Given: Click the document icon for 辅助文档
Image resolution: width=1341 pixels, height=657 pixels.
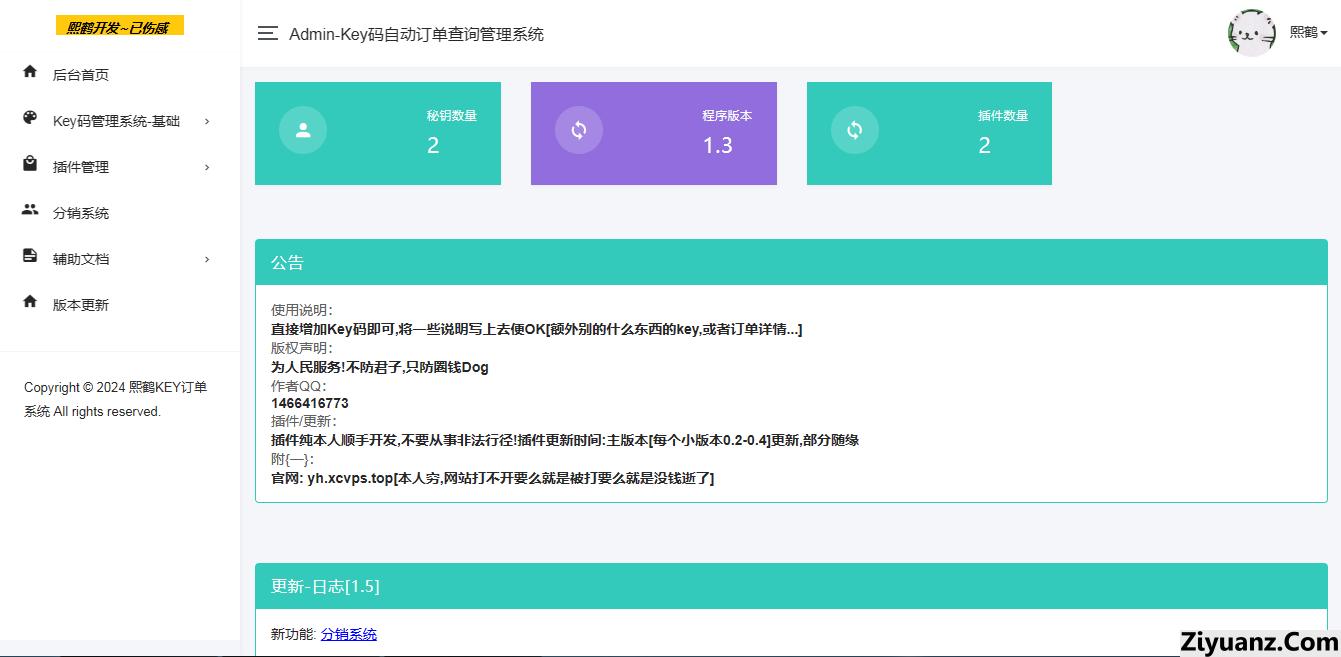Looking at the screenshot, I should tap(30, 257).
